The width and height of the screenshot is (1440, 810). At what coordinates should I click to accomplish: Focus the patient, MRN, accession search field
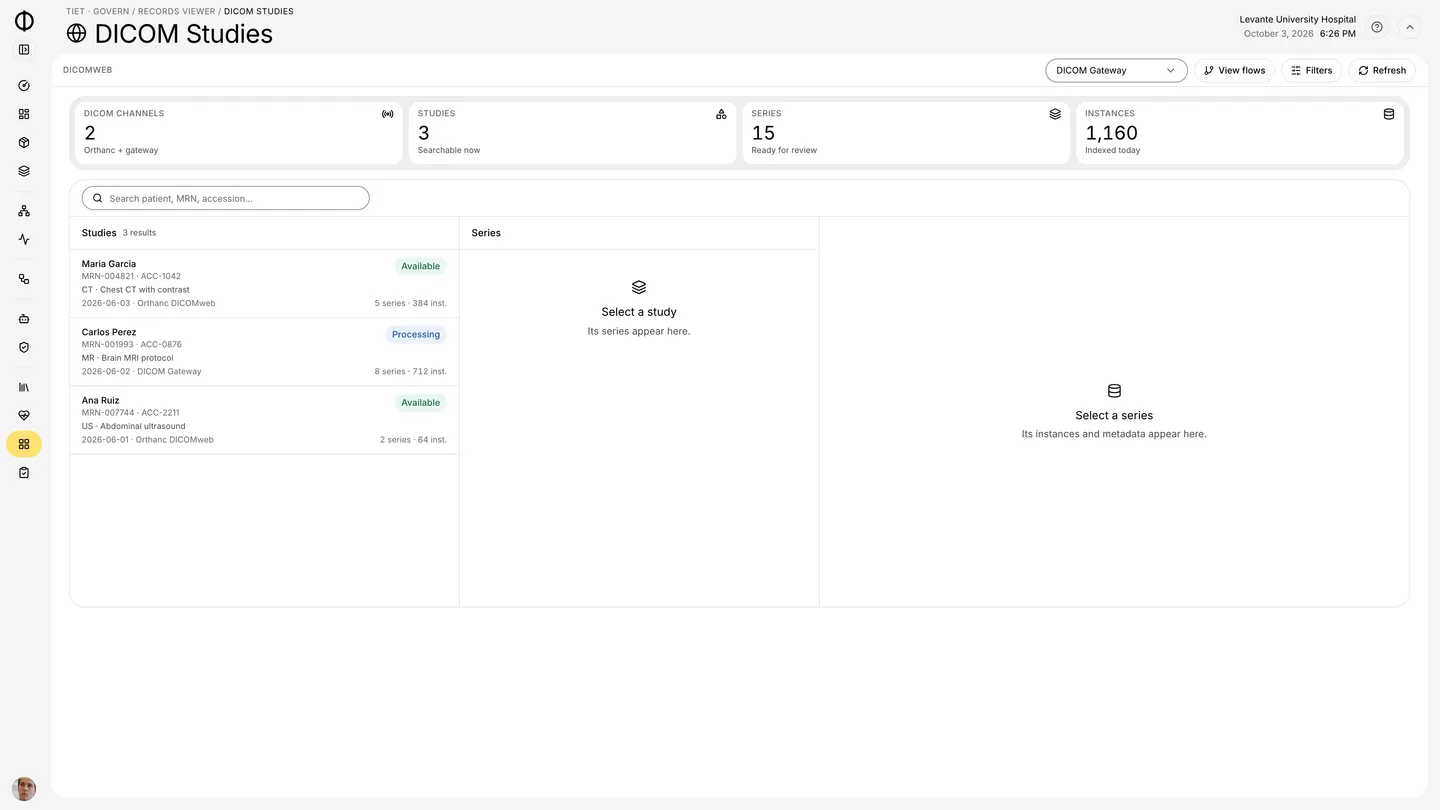[x=226, y=198]
